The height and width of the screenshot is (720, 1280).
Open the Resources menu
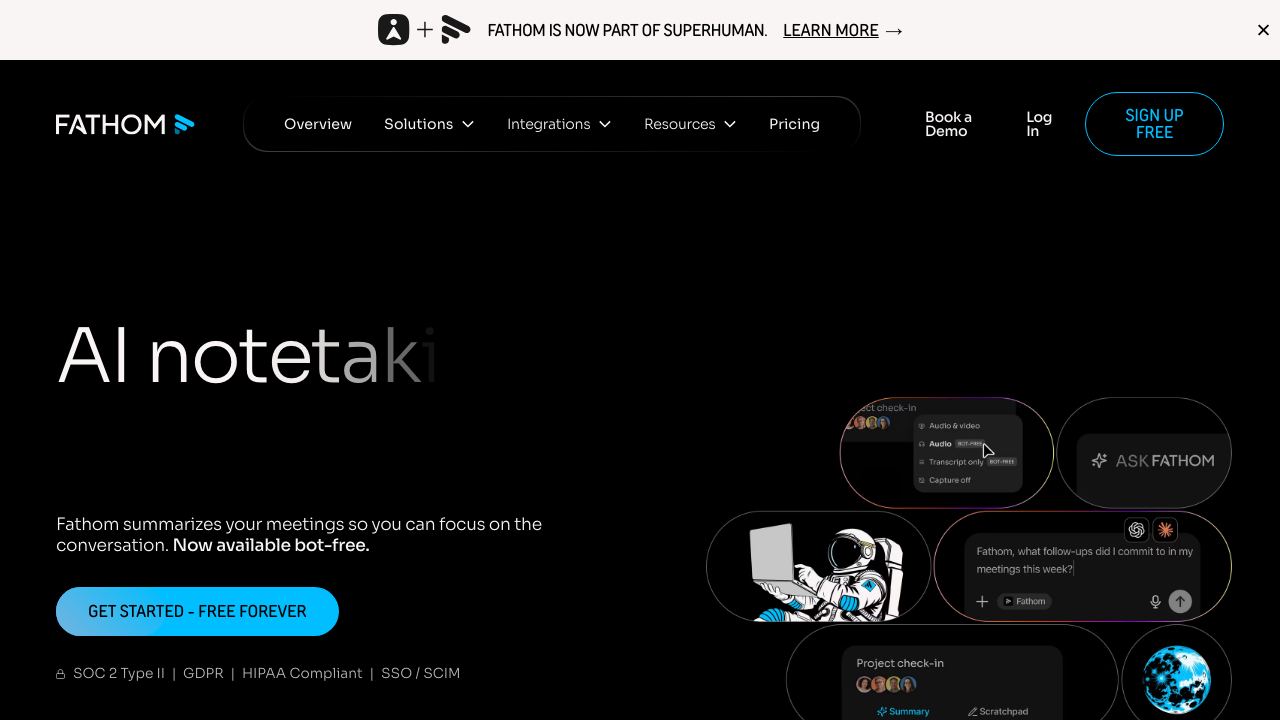click(x=690, y=124)
